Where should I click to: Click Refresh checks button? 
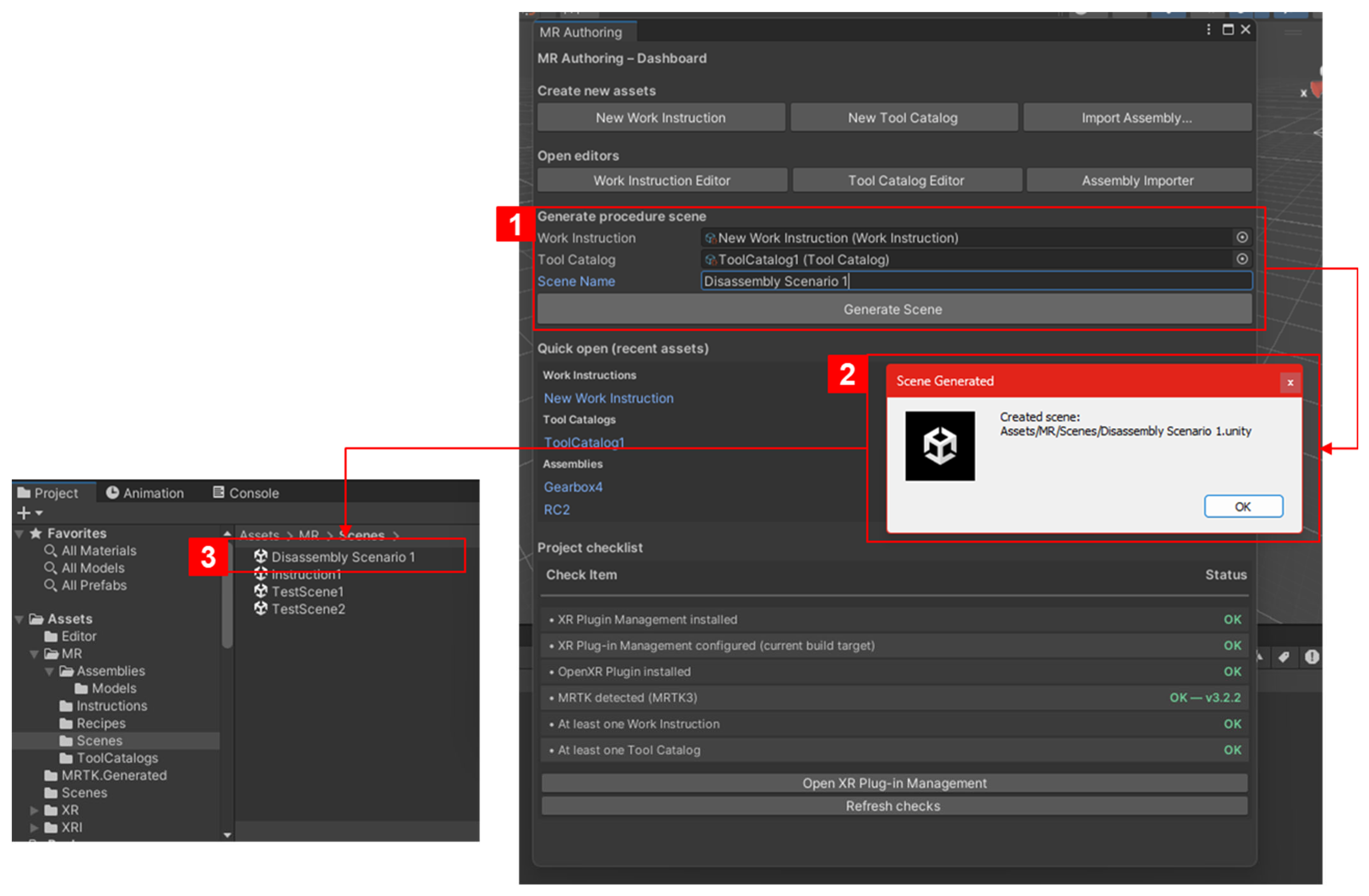pyautogui.click(x=894, y=806)
